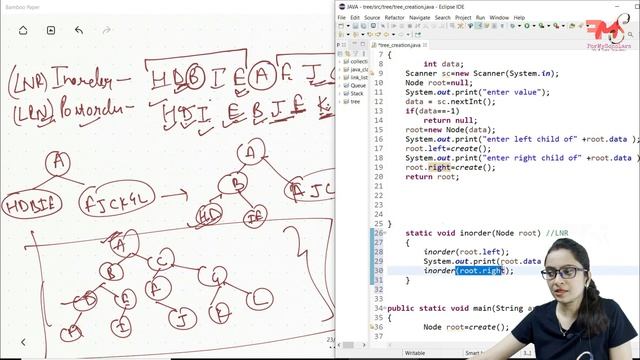Open the insert image tool in Bamboo Paper

click(x=51, y=30)
